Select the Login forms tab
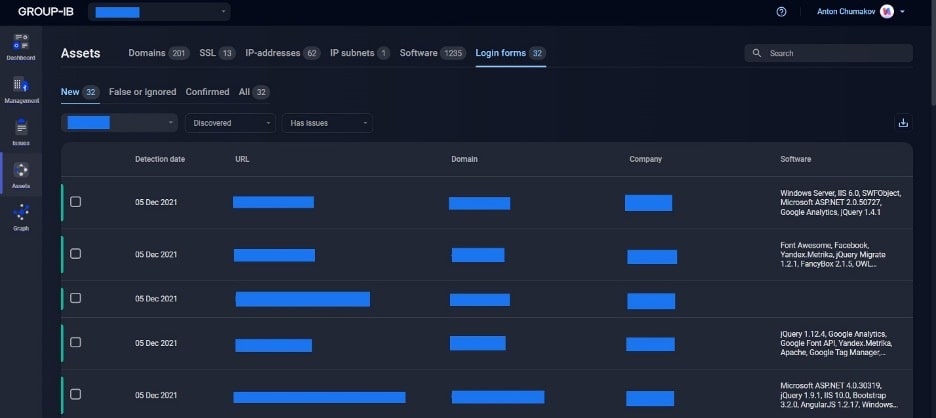 [x=510, y=53]
